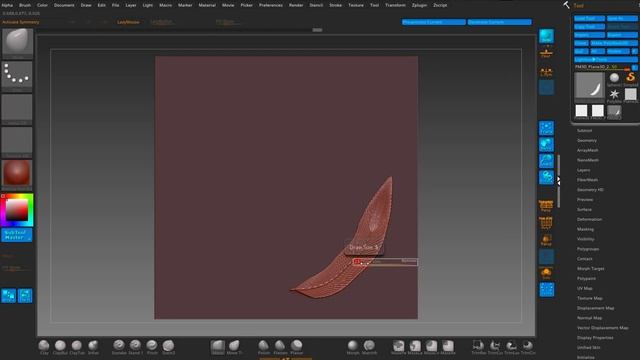640x360 pixels.
Task: Expand the UV Map subpalette
Action: point(584,288)
